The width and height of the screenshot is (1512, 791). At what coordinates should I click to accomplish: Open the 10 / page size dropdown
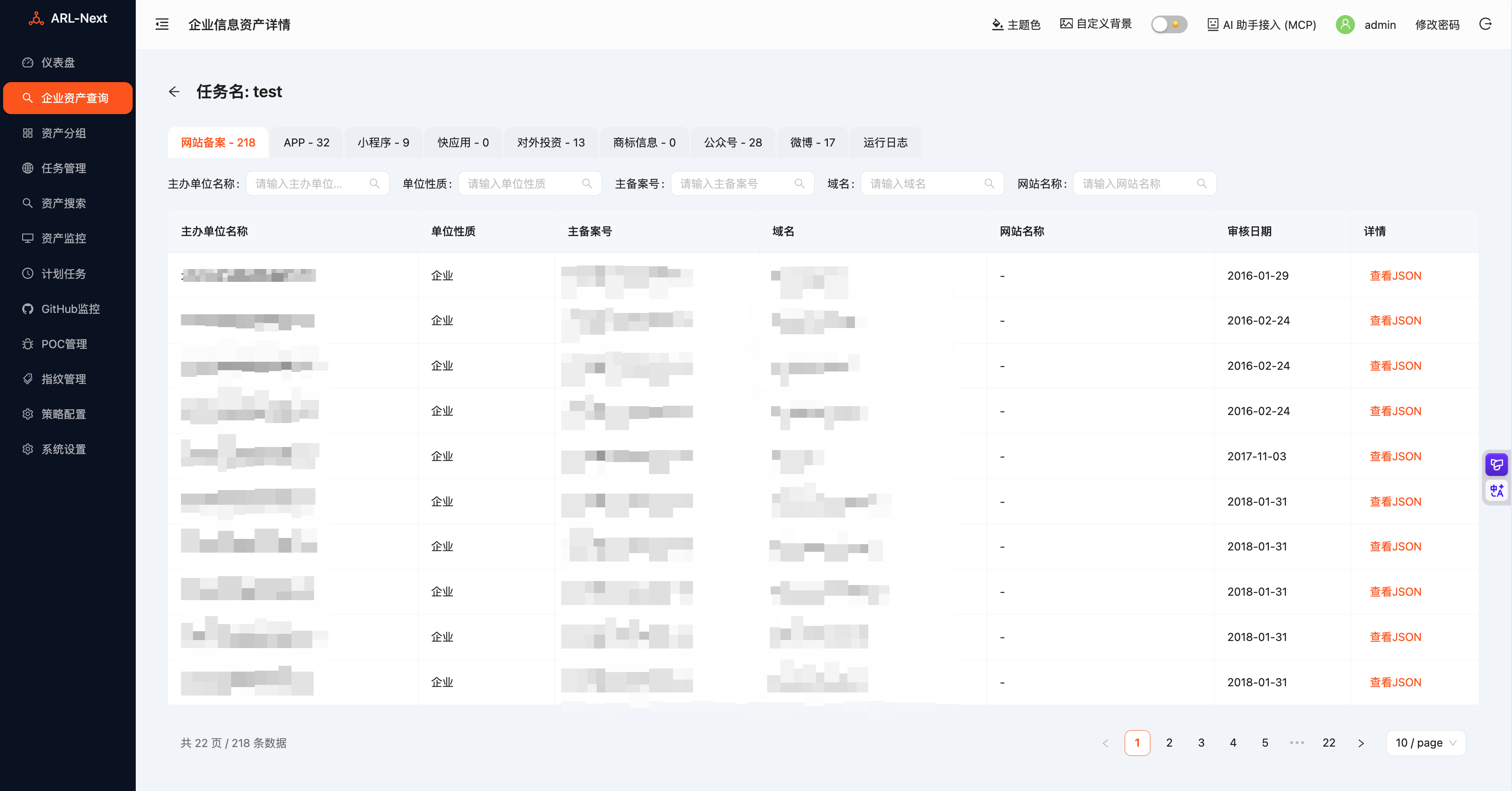point(1426,743)
